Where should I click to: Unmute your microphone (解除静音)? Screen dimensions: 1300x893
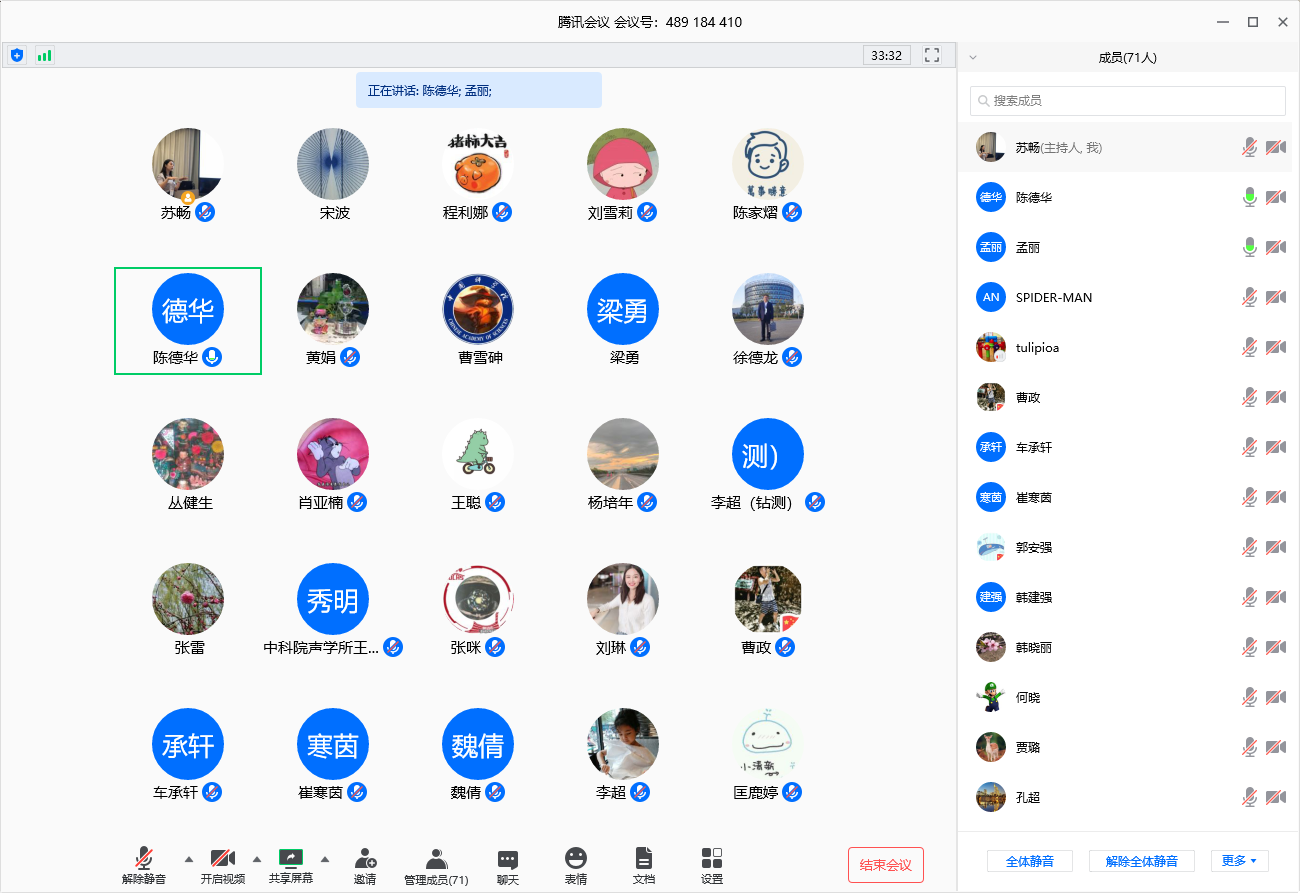144,859
